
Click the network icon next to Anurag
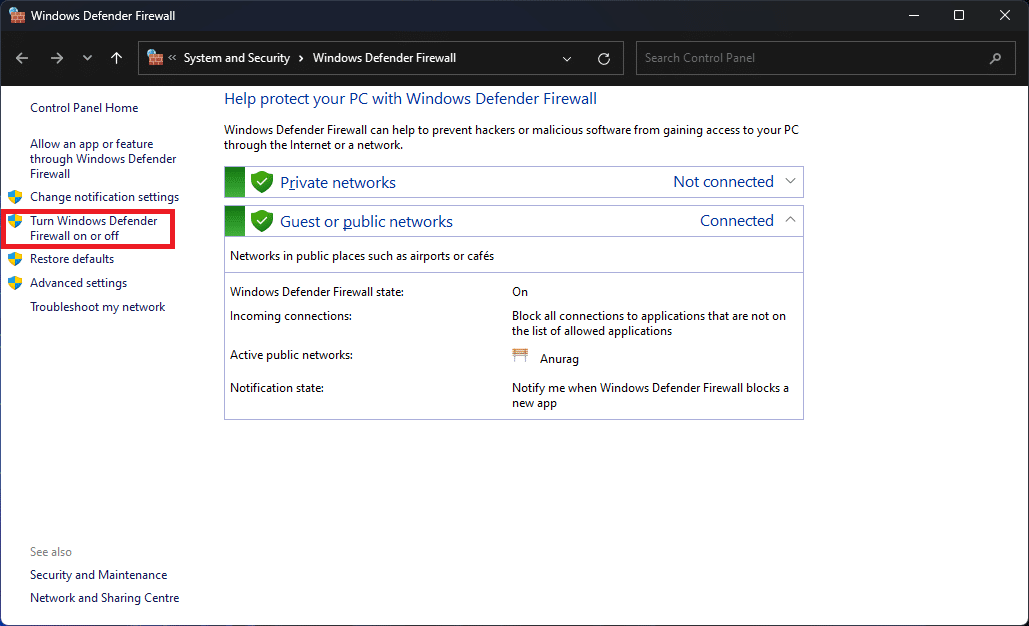click(x=520, y=355)
